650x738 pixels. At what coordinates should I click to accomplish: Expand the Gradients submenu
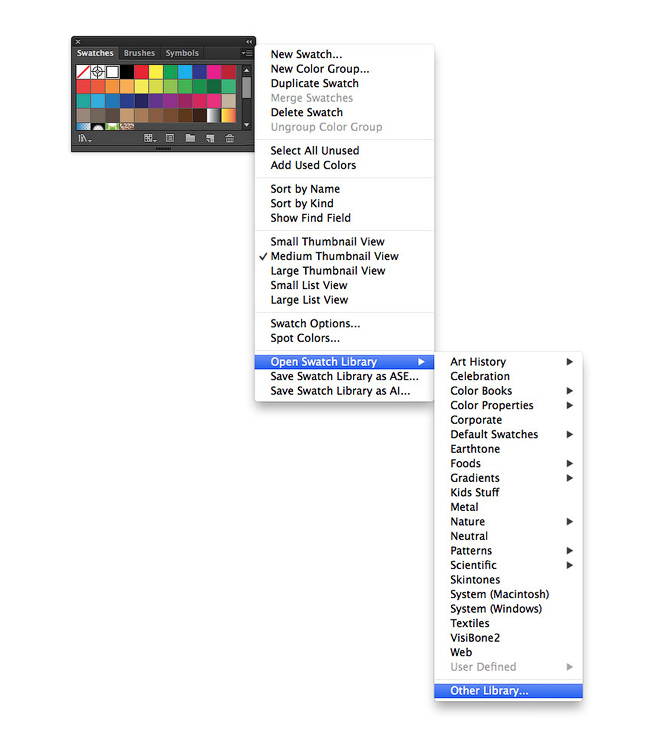(x=508, y=478)
